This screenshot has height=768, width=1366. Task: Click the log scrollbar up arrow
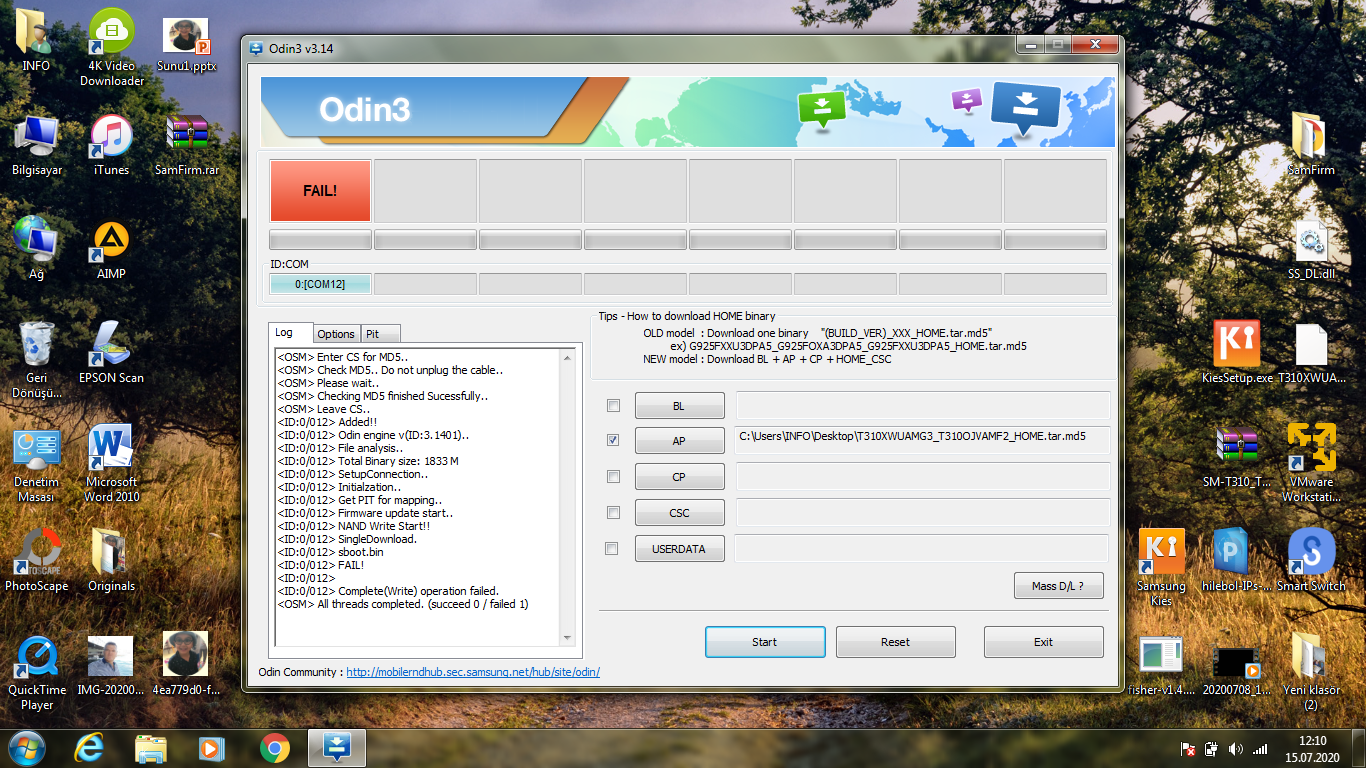coord(568,358)
